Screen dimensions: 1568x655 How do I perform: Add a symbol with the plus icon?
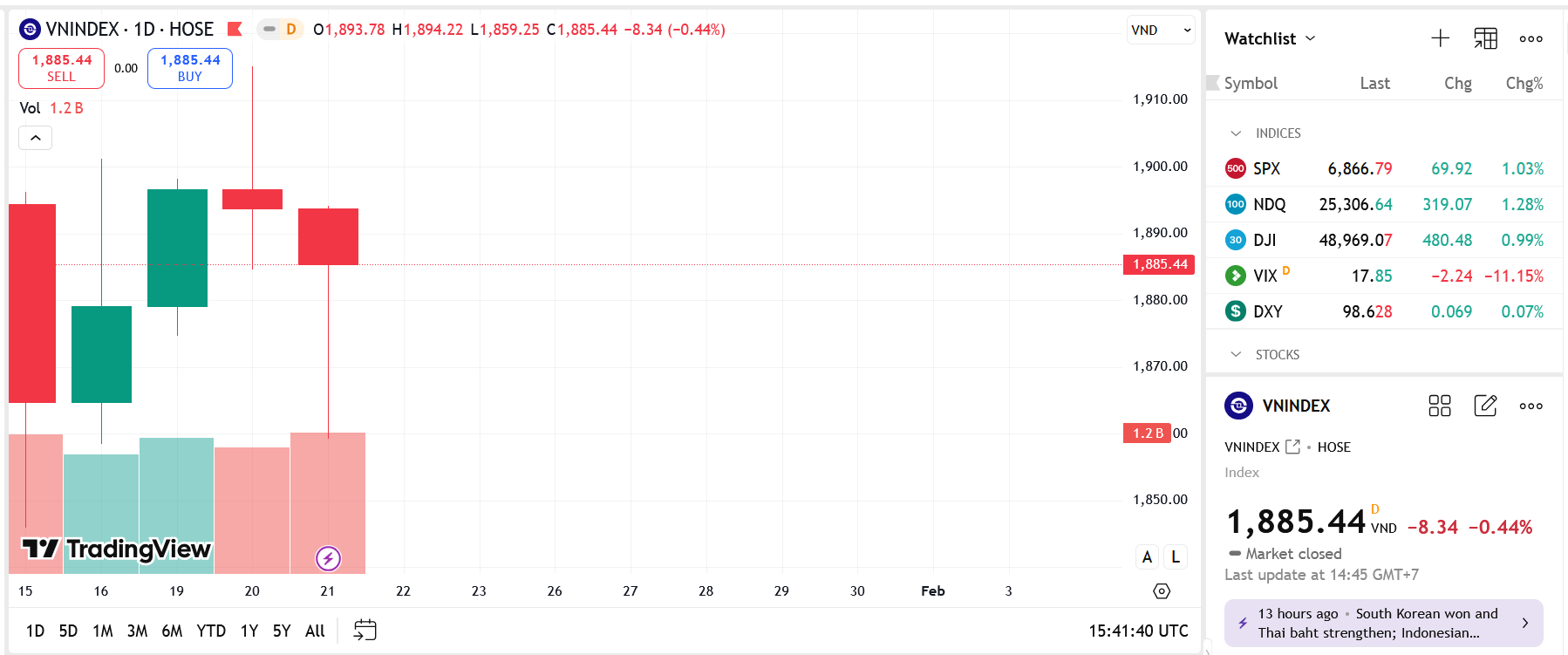[1440, 38]
